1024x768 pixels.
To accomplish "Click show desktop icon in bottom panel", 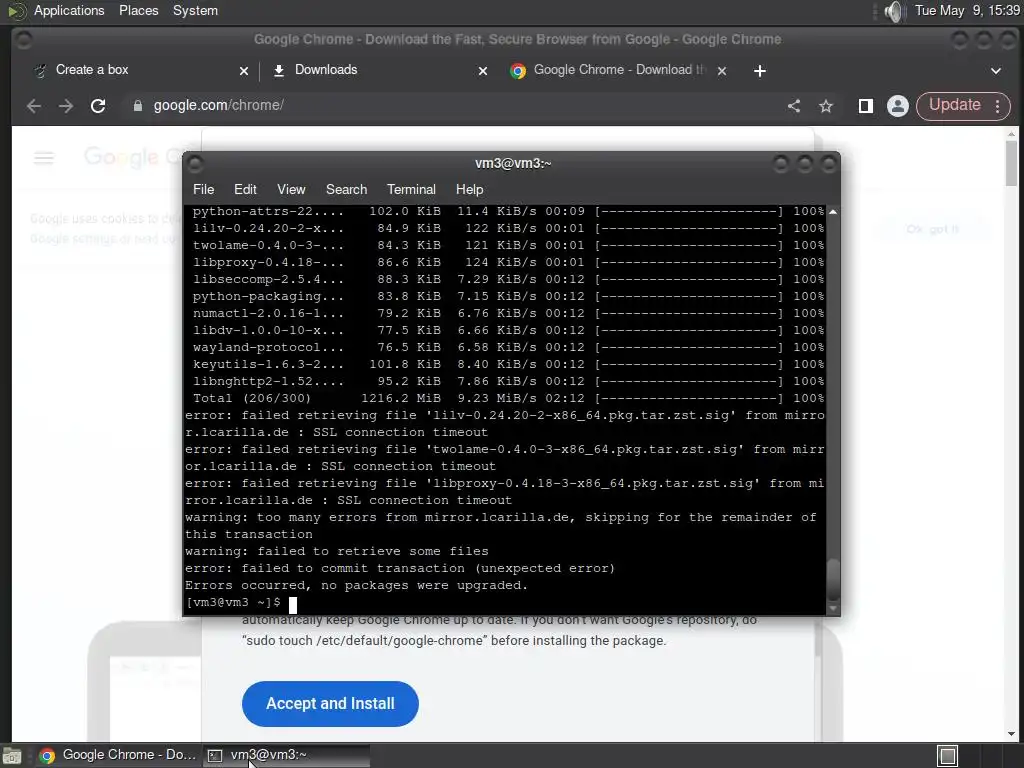I will (x=12, y=756).
